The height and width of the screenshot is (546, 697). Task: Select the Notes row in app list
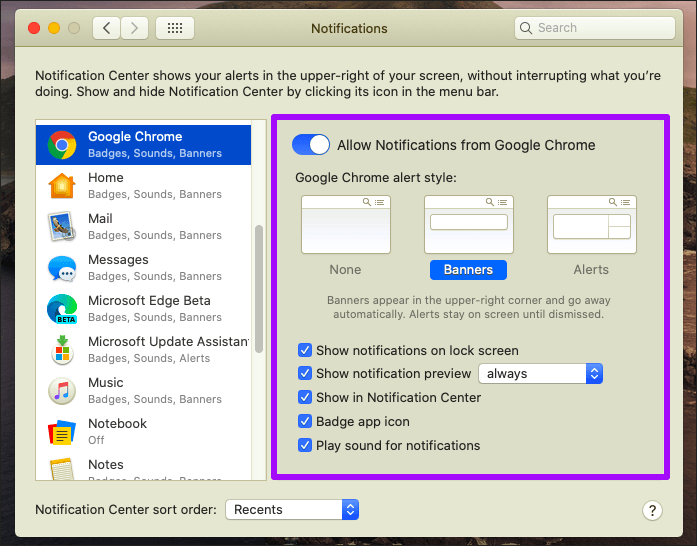tap(143, 467)
